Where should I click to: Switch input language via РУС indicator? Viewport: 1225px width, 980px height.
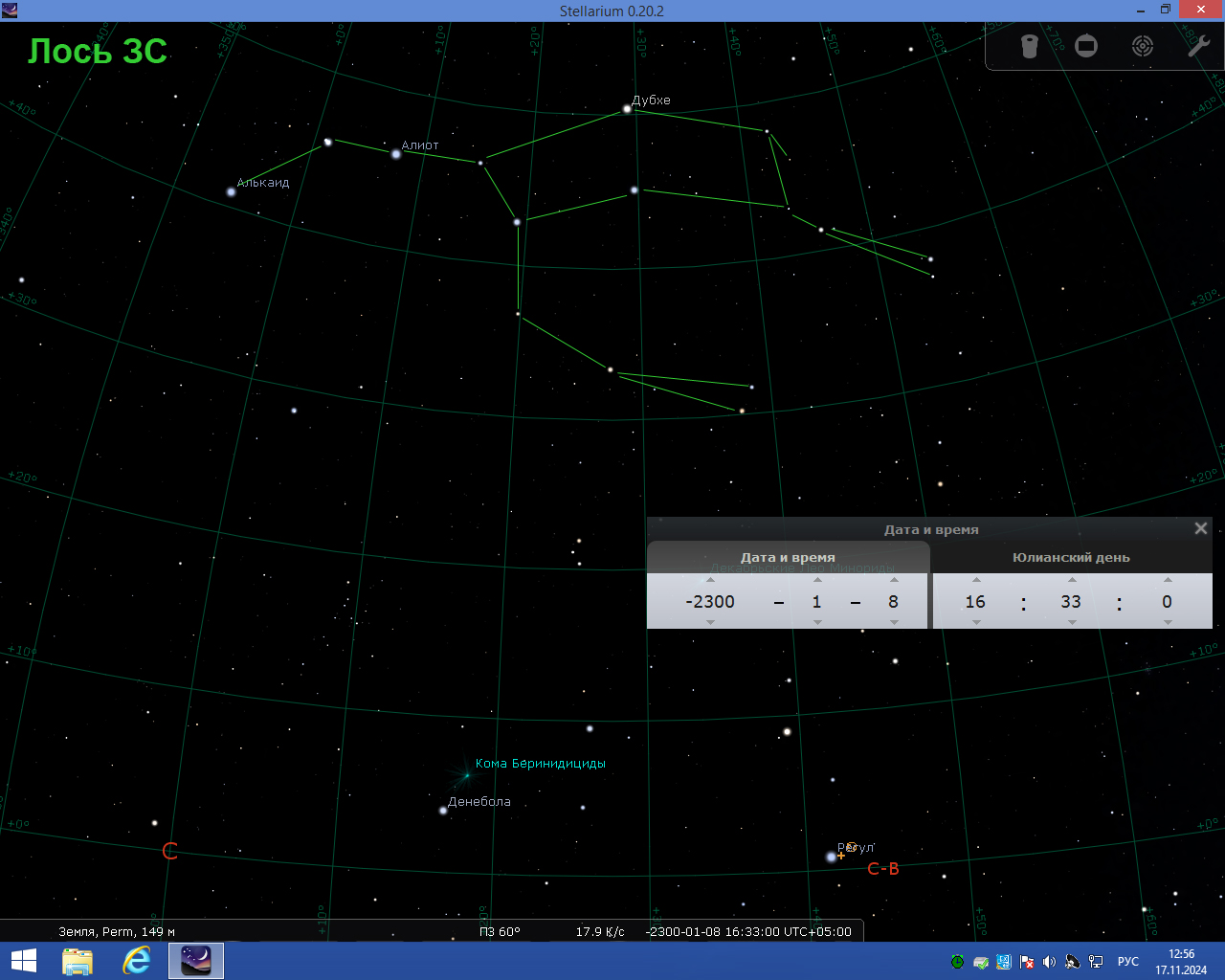coord(1128,962)
